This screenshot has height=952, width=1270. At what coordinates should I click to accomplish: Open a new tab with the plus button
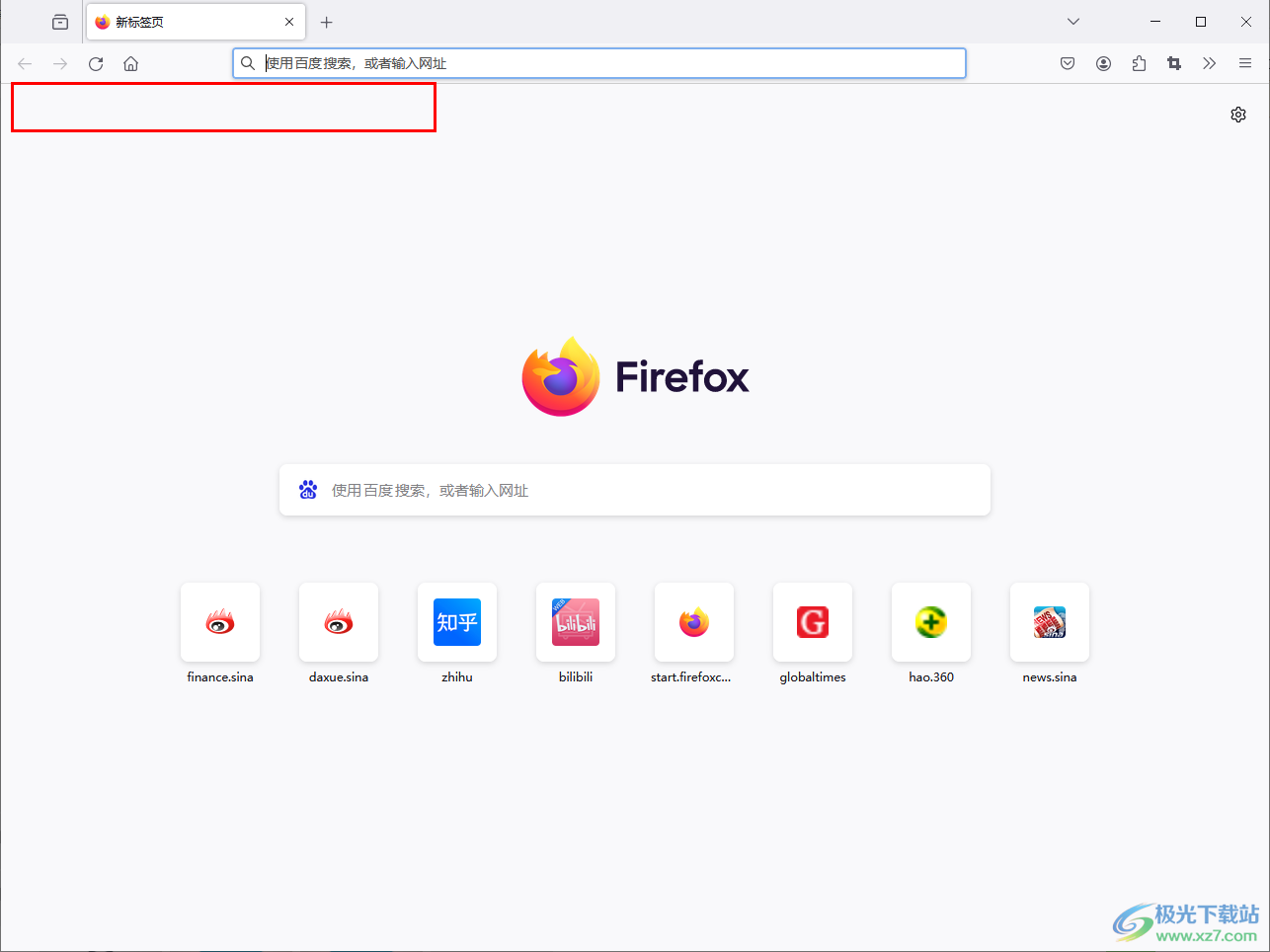point(327,22)
